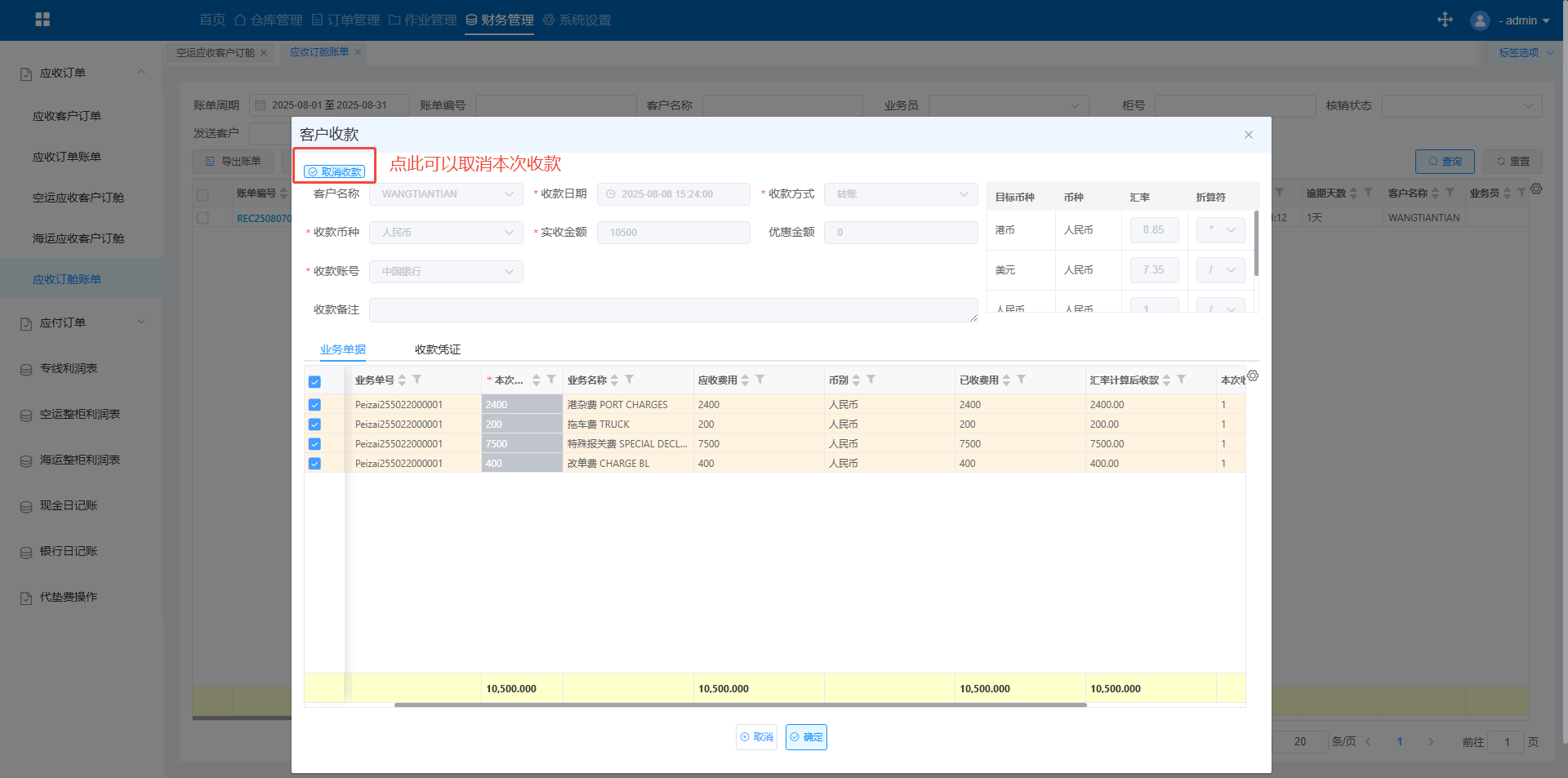Click the horizontal scrollbar under the dialog table
Viewport: 1568px width, 778px height.
740,705
